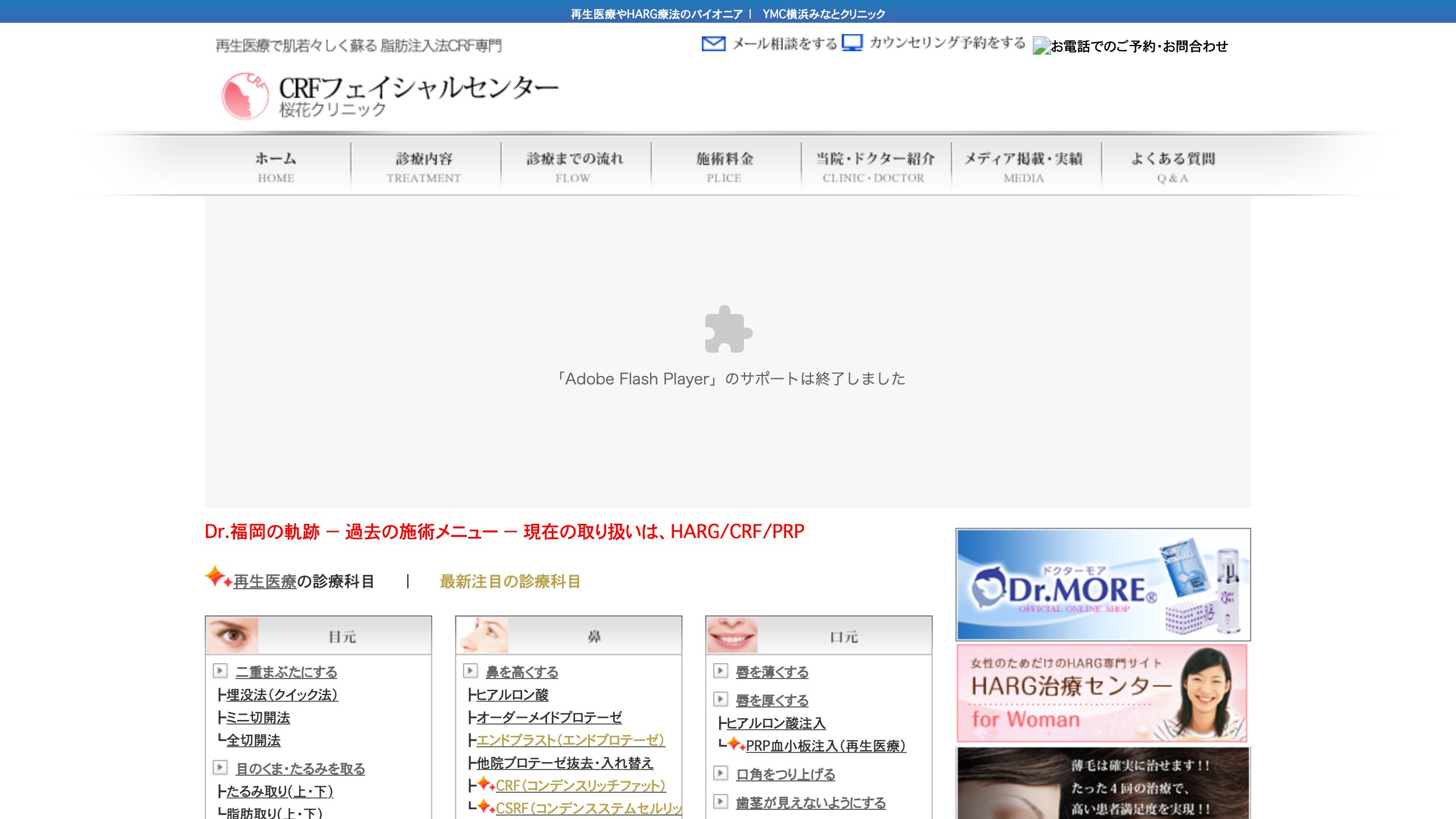
Task: Click the smiling mouth thumbnail in 口元 header
Action: (733, 635)
